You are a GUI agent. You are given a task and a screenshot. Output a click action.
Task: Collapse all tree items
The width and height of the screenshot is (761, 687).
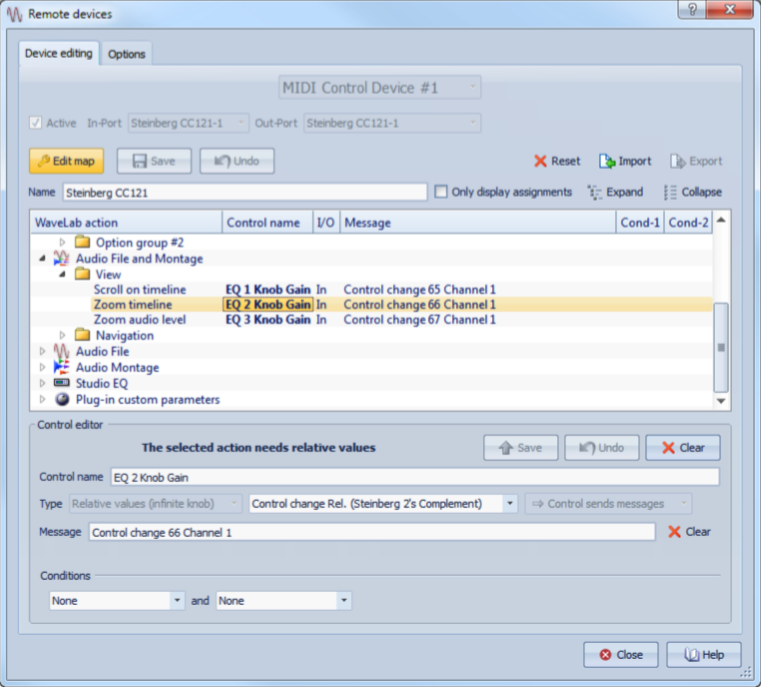[693, 192]
